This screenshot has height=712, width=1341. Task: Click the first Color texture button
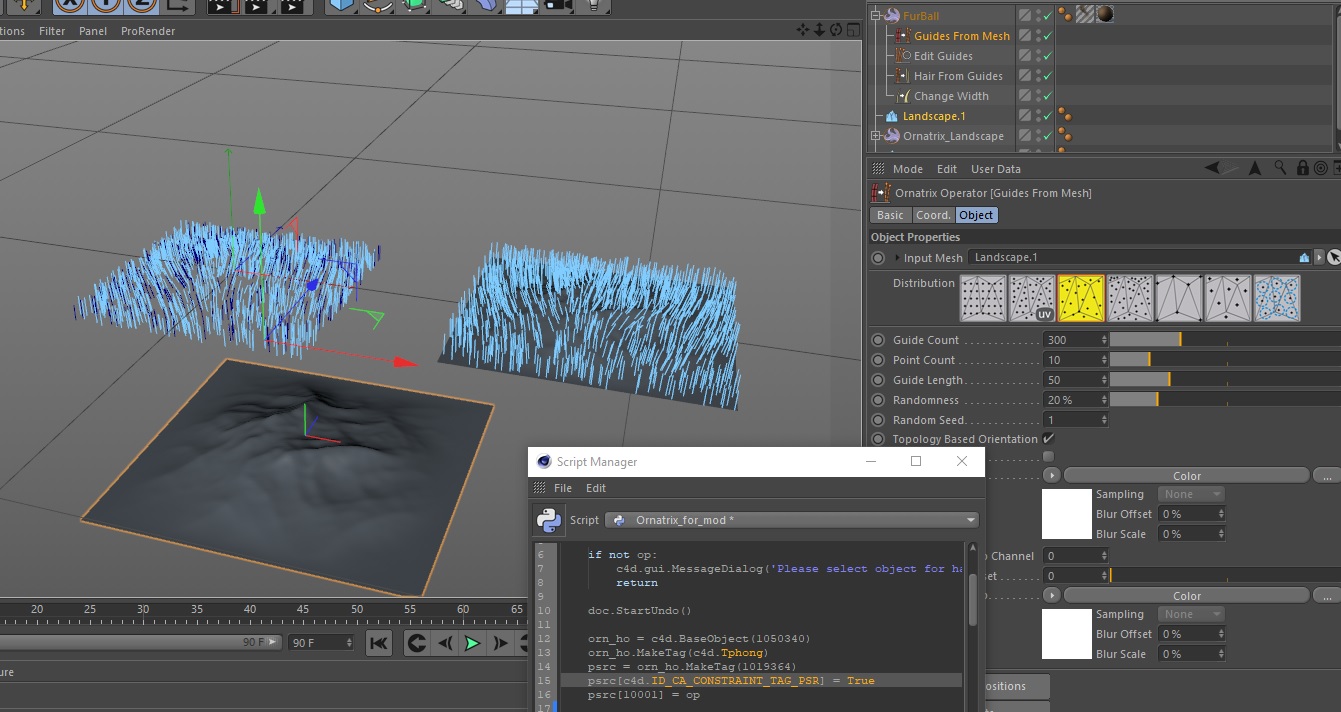pos(1186,476)
